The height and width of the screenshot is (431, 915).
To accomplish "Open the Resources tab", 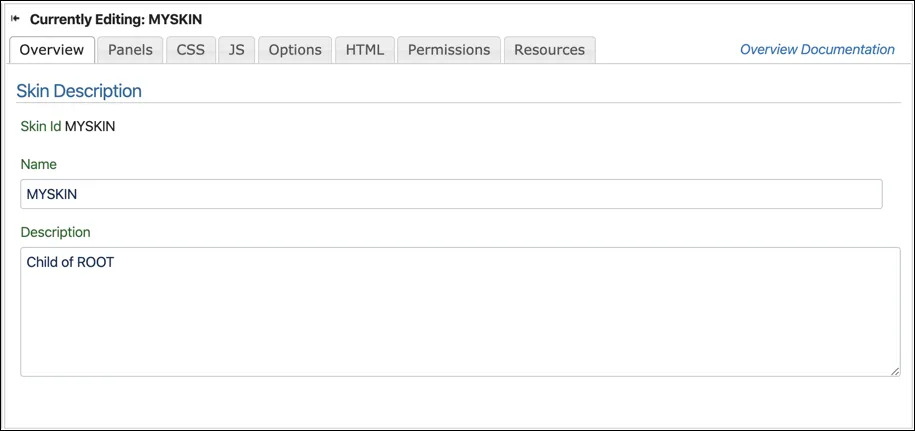I will click(549, 50).
